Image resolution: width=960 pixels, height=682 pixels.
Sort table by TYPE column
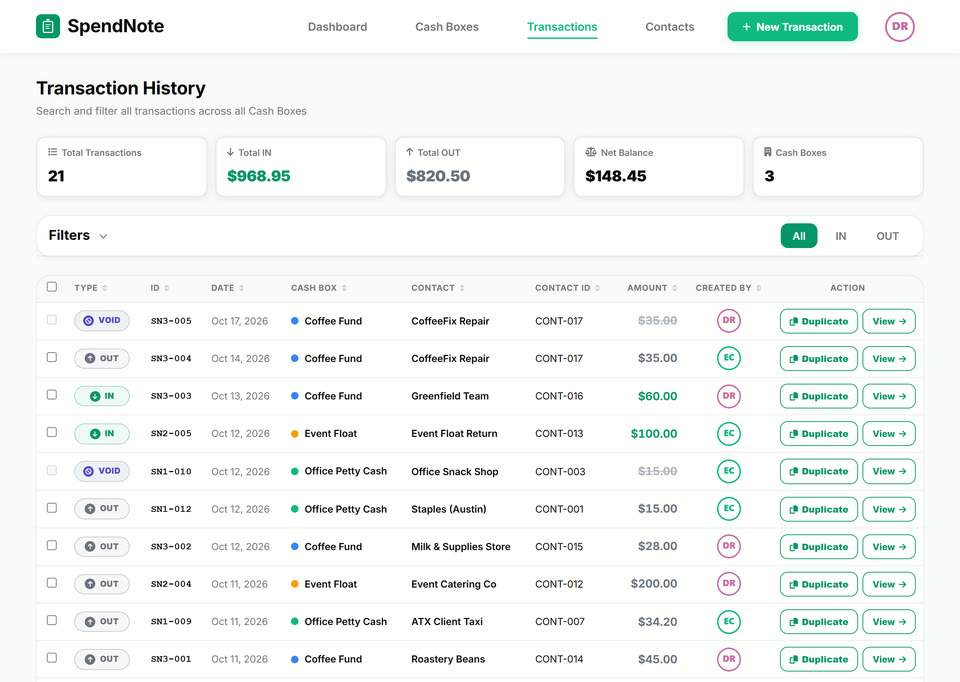click(x=91, y=288)
